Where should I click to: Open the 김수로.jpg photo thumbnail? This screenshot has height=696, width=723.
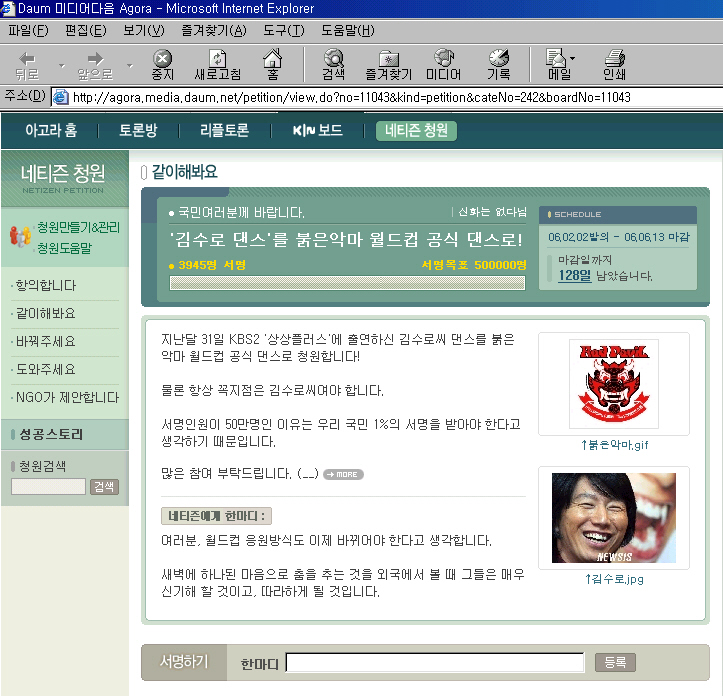click(614, 518)
